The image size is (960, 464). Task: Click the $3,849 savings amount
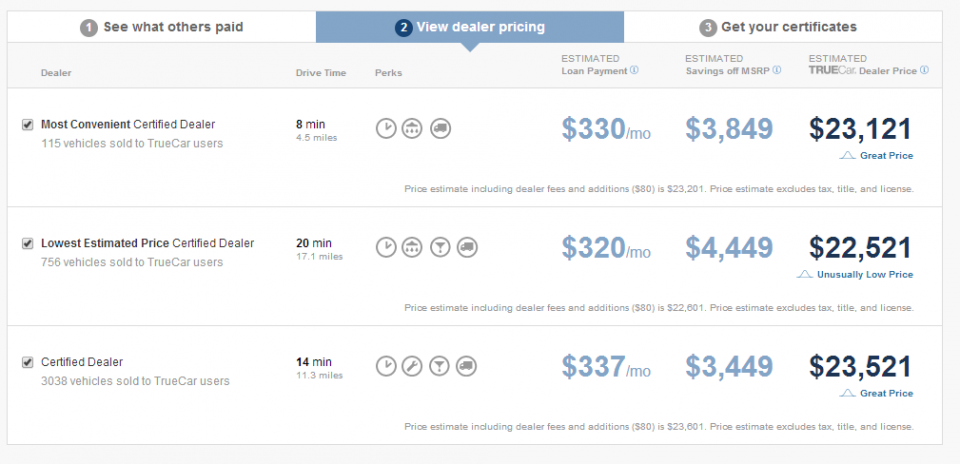[729, 129]
